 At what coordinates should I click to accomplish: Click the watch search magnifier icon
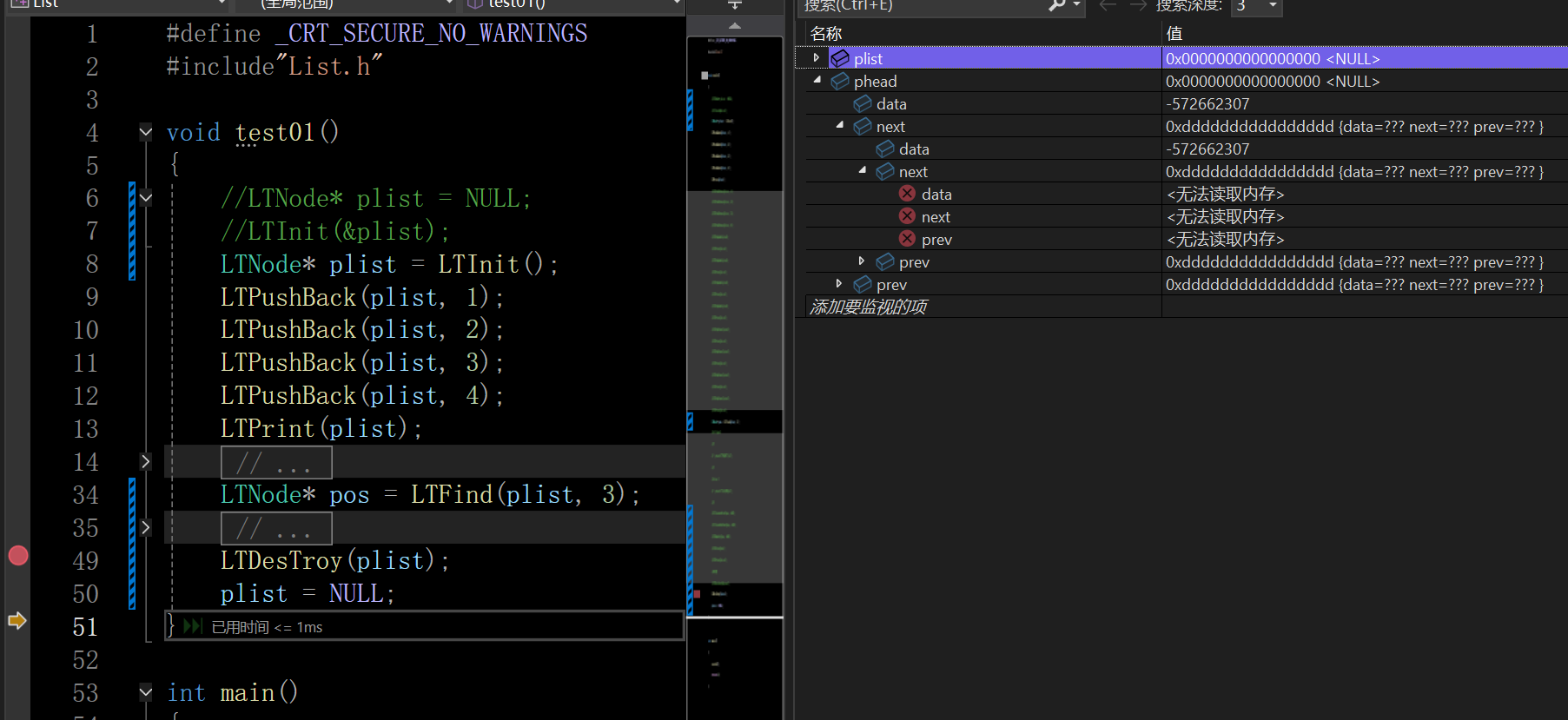(1057, 6)
